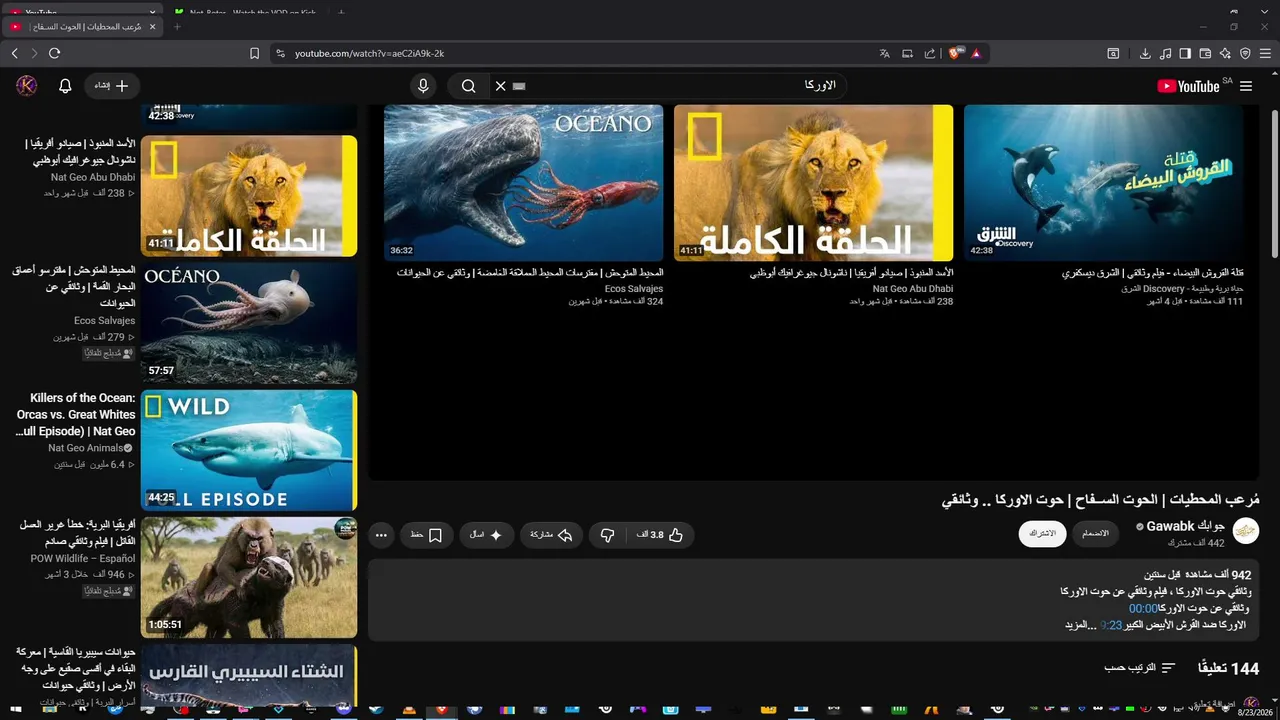This screenshot has height=720, width=1280.
Task: Open the sidebar Nat Geo Abu Dhabi channel
Action: pos(93,177)
